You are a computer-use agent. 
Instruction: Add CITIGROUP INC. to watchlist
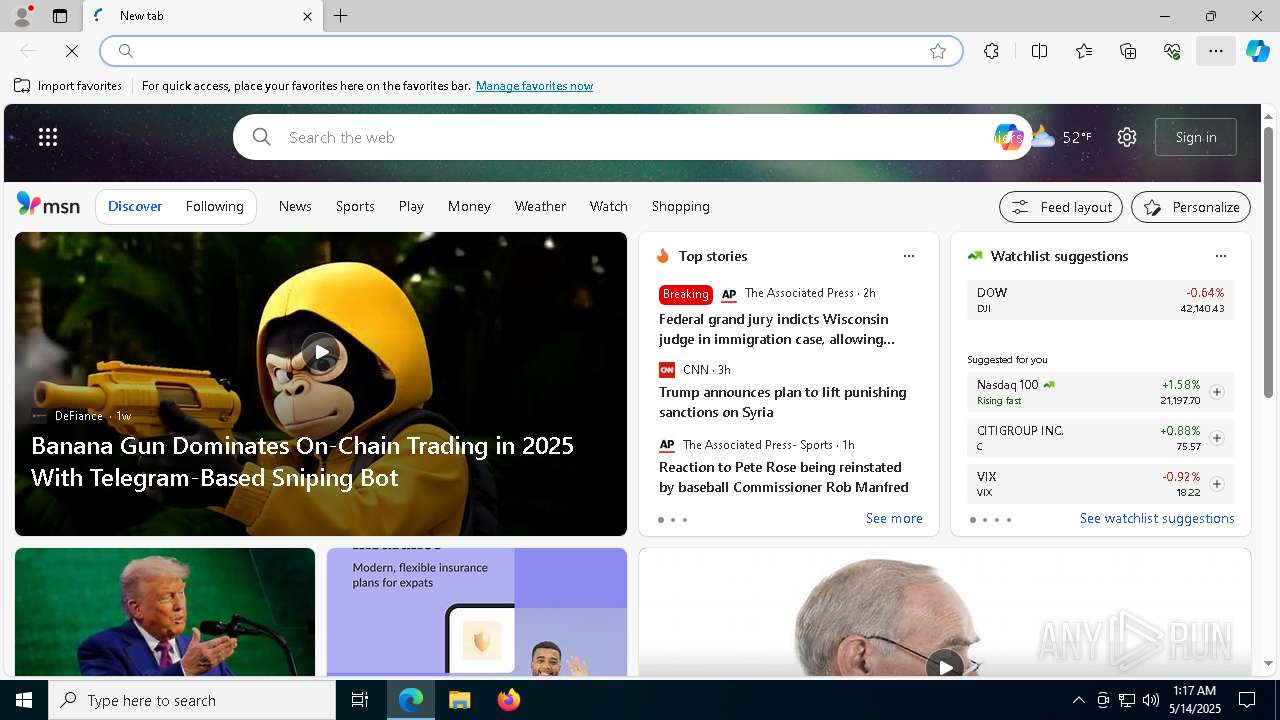tap(1217, 438)
